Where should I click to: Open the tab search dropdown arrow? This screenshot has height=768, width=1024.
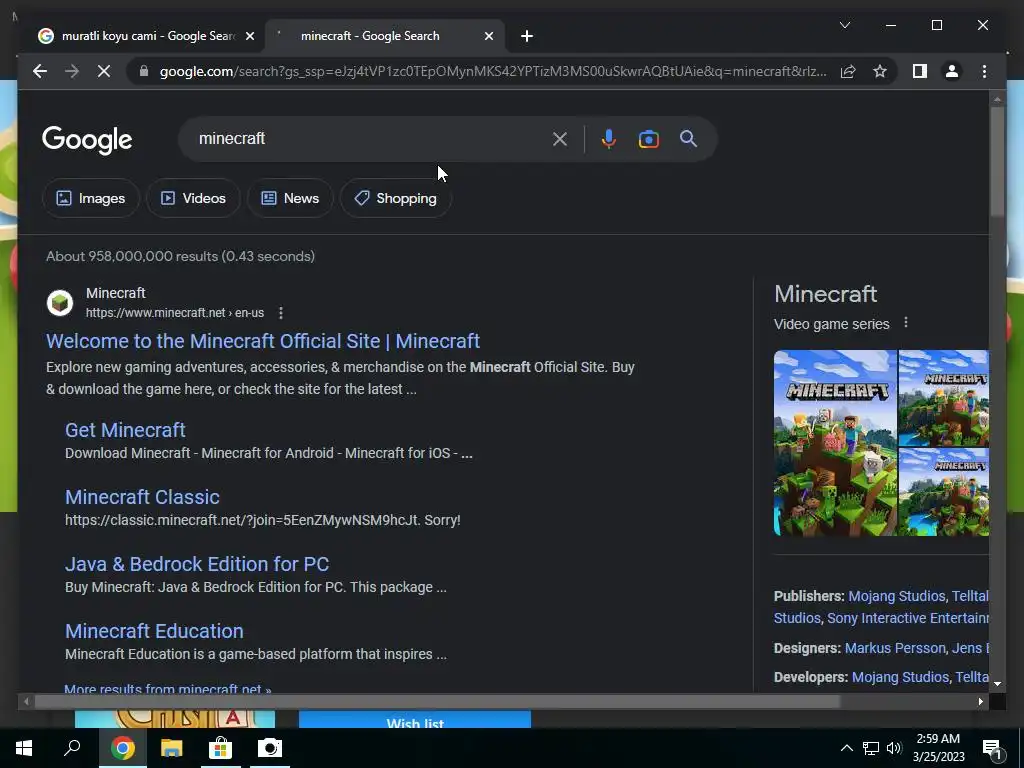pyautogui.click(x=844, y=25)
